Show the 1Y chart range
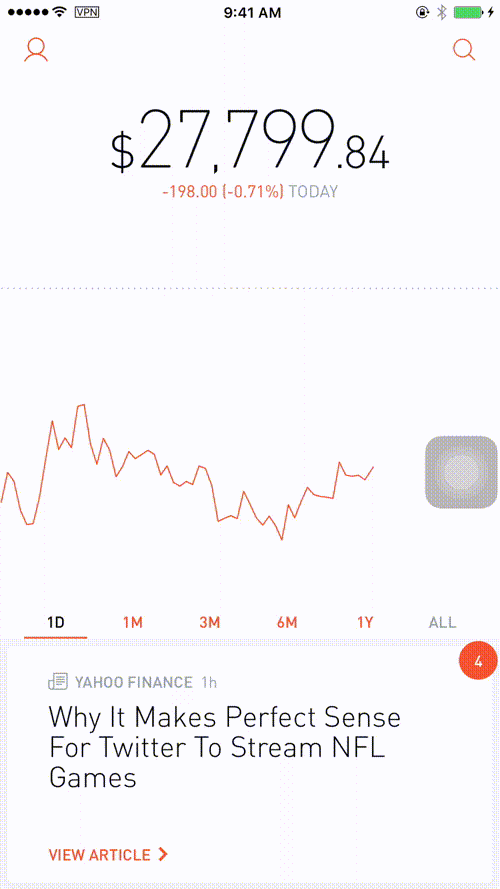This screenshot has height=889, width=500. coord(365,623)
